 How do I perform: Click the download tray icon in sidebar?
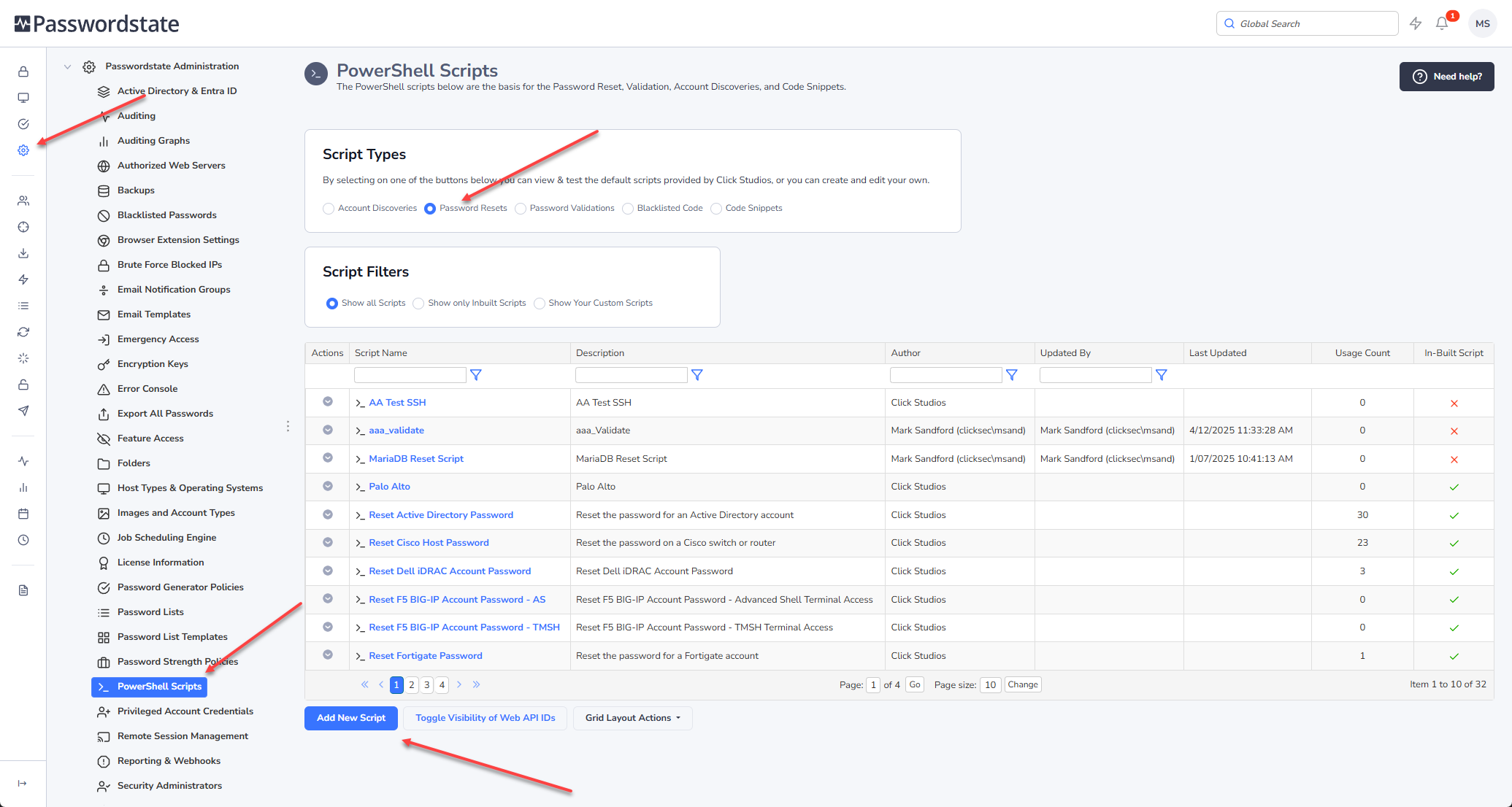coord(23,253)
